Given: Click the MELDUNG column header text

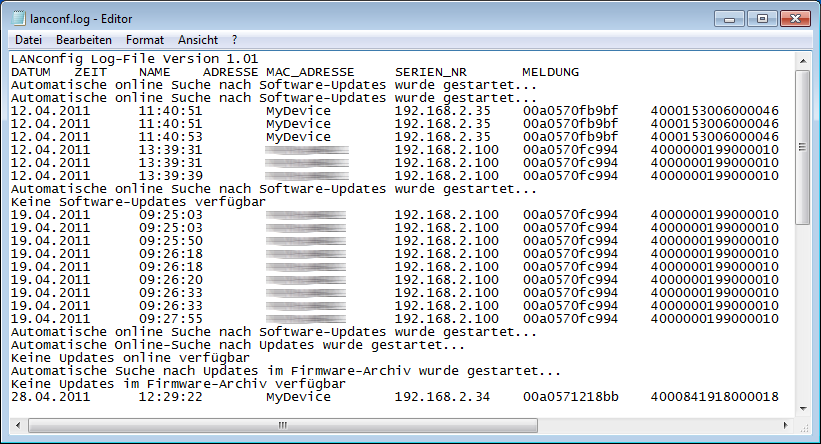Looking at the screenshot, I should point(550,72).
